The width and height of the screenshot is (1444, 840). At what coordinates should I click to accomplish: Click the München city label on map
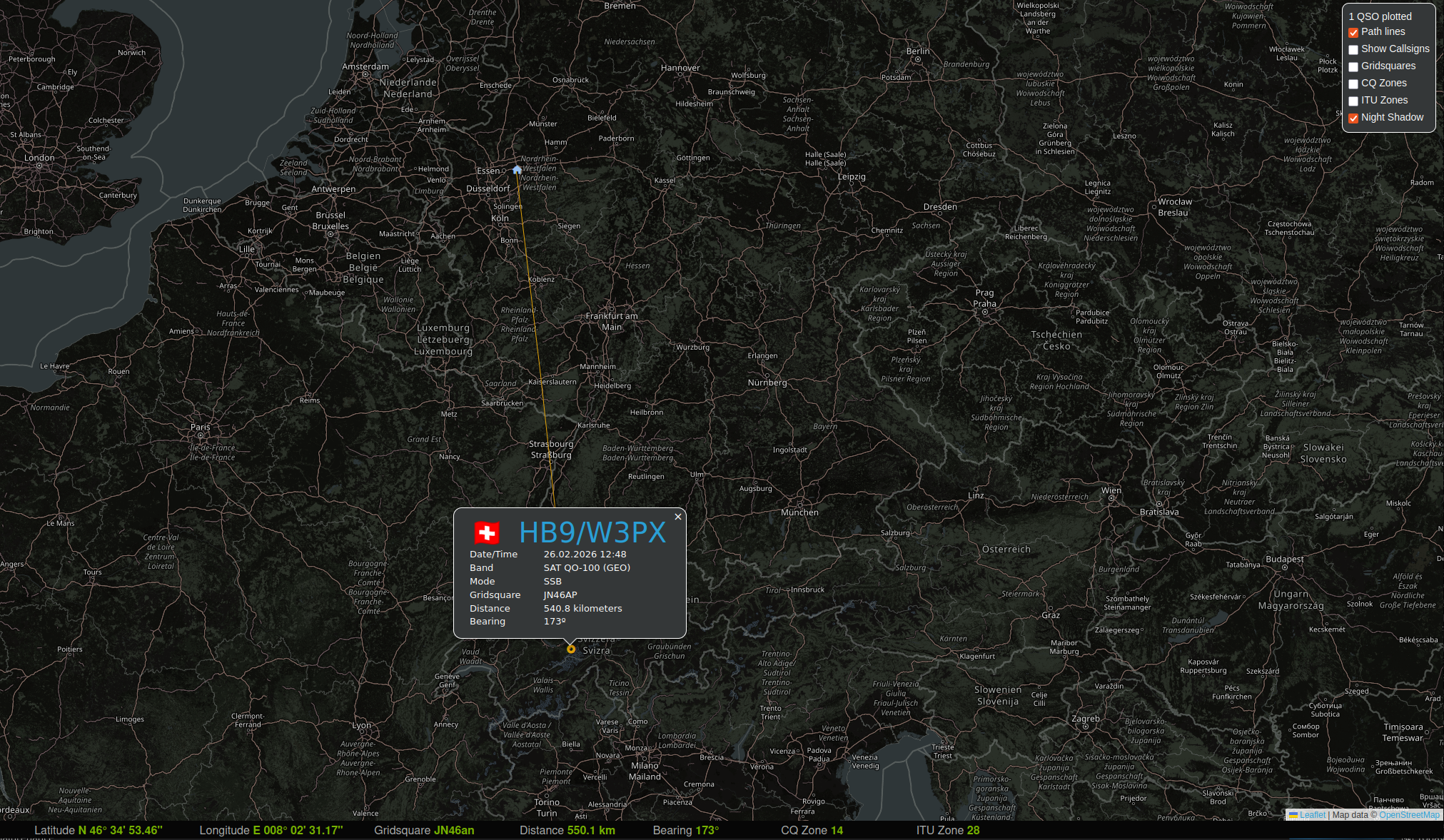pyautogui.click(x=799, y=512)
